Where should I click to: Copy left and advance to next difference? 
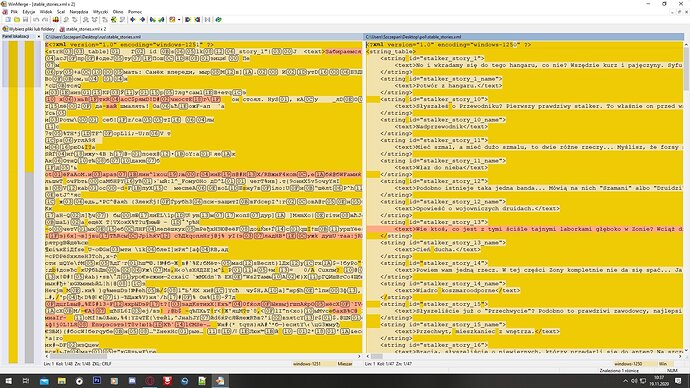click(x=161, y=20)
